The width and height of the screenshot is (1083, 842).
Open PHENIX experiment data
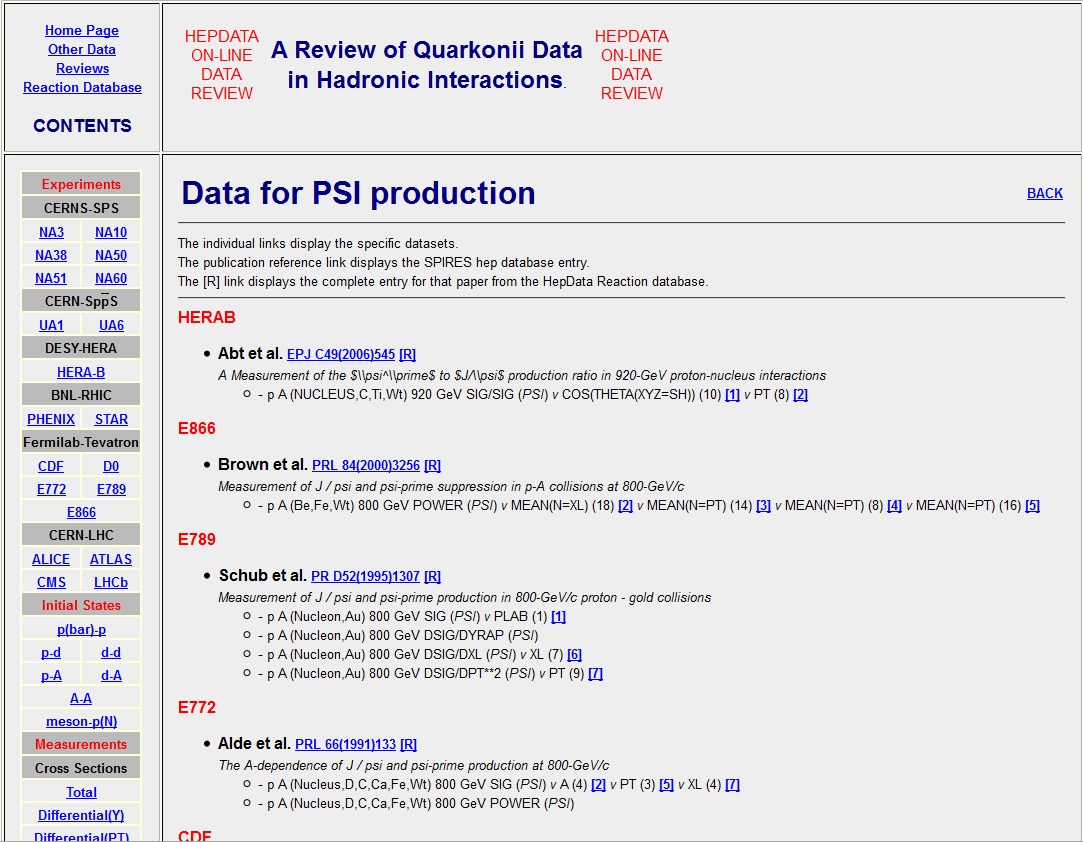(51, 420)
